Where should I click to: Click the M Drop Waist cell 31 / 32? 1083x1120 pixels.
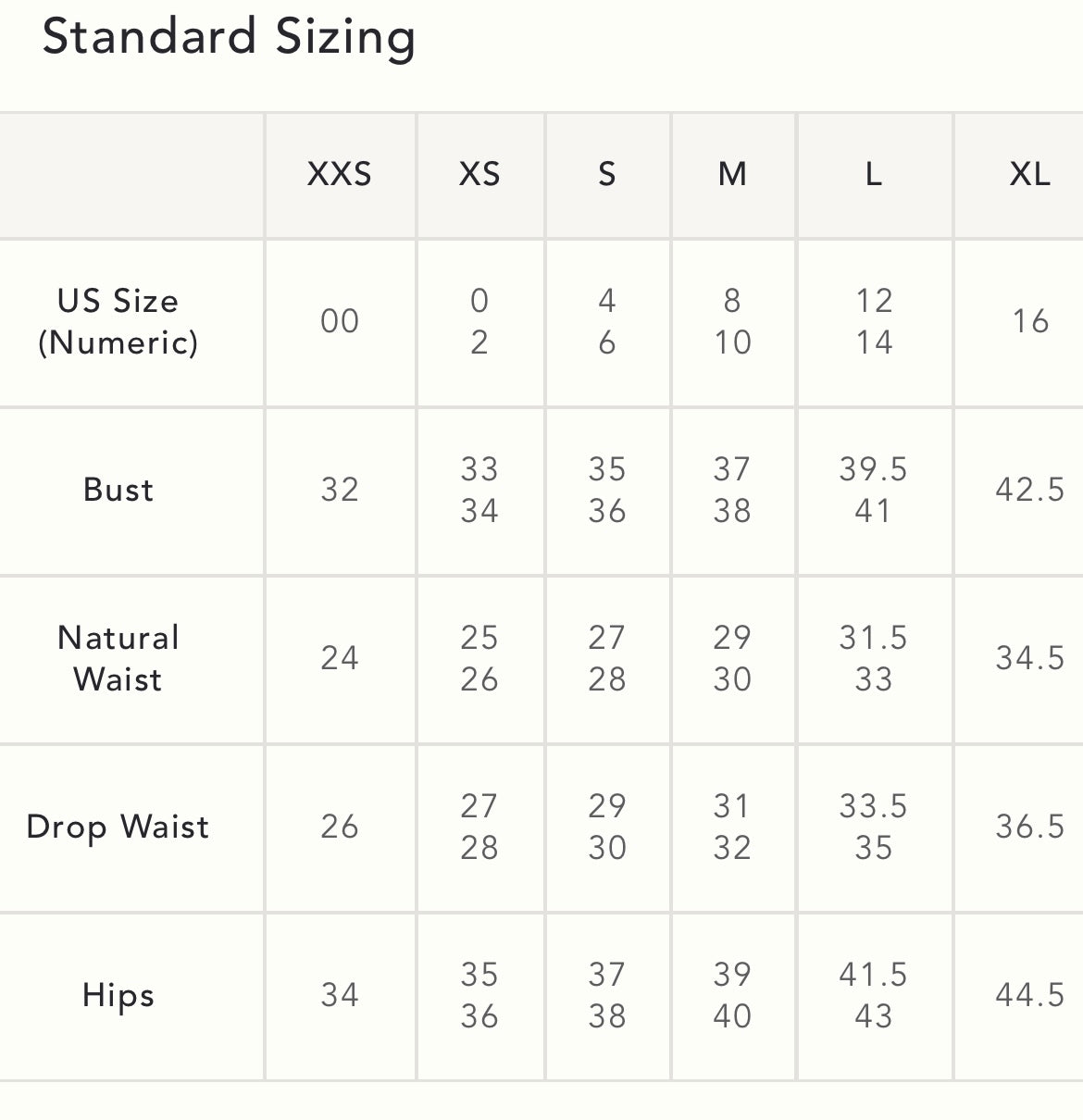pyautogui.click(x=732, y=827)
